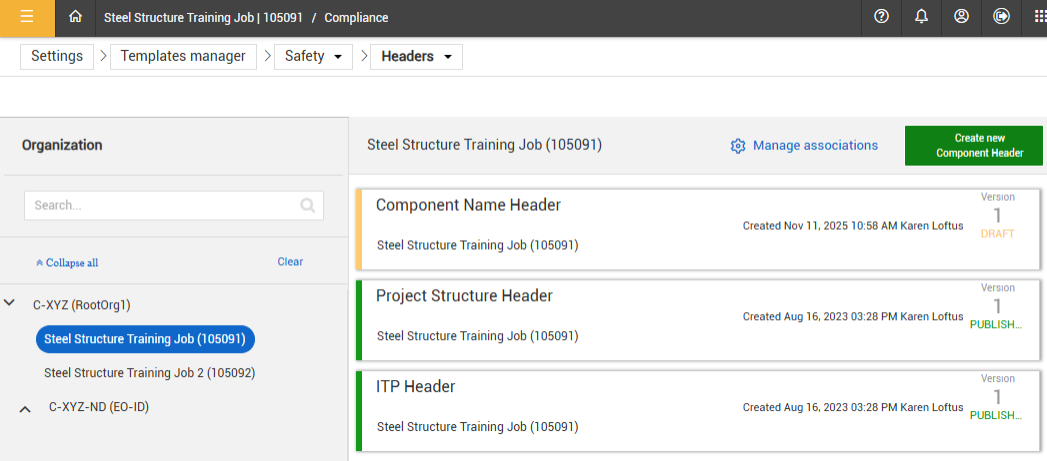Open the help question mark icon

pos(881,17)
